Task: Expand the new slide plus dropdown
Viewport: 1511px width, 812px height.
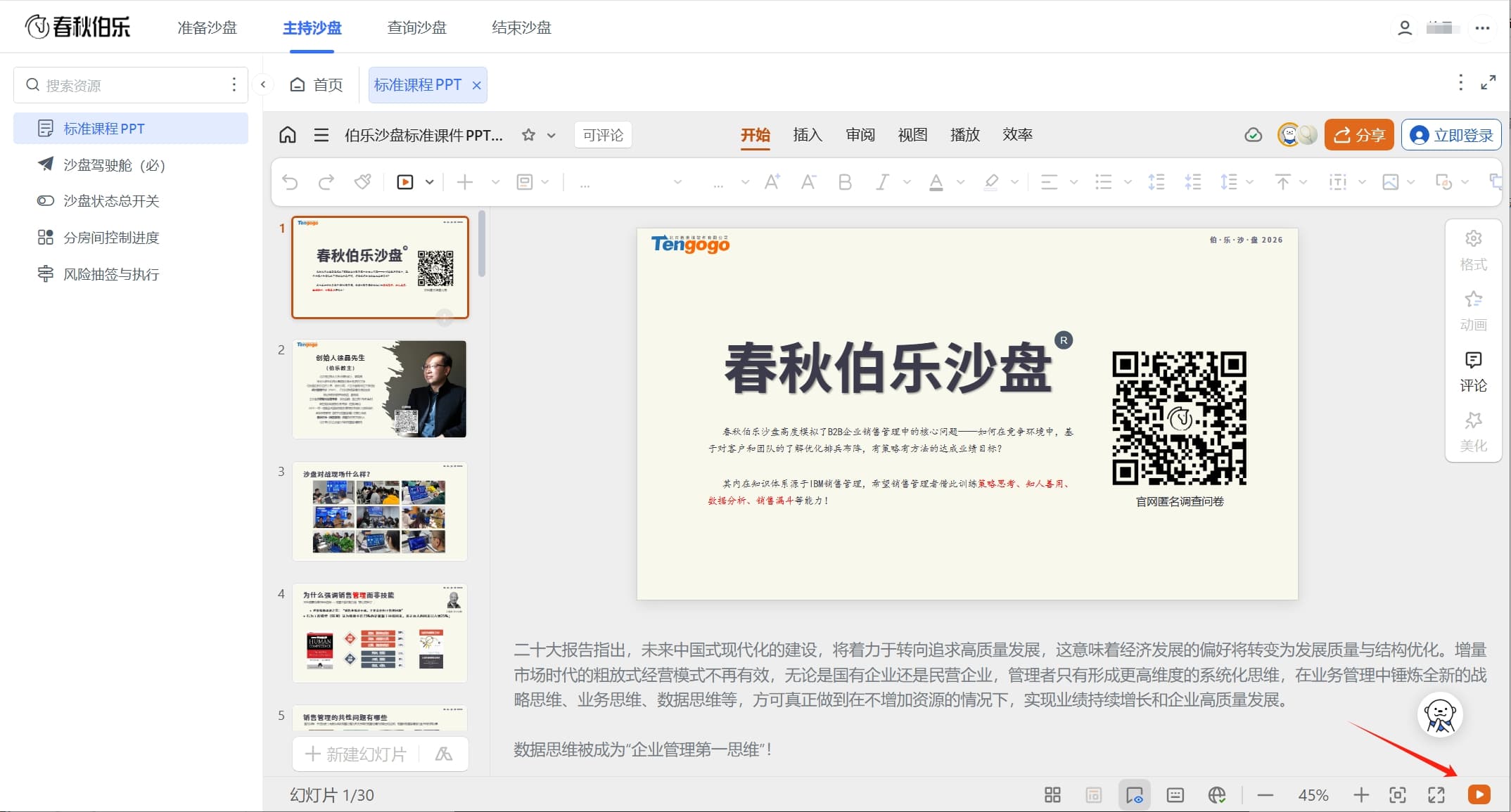Action: click(495, 182)
